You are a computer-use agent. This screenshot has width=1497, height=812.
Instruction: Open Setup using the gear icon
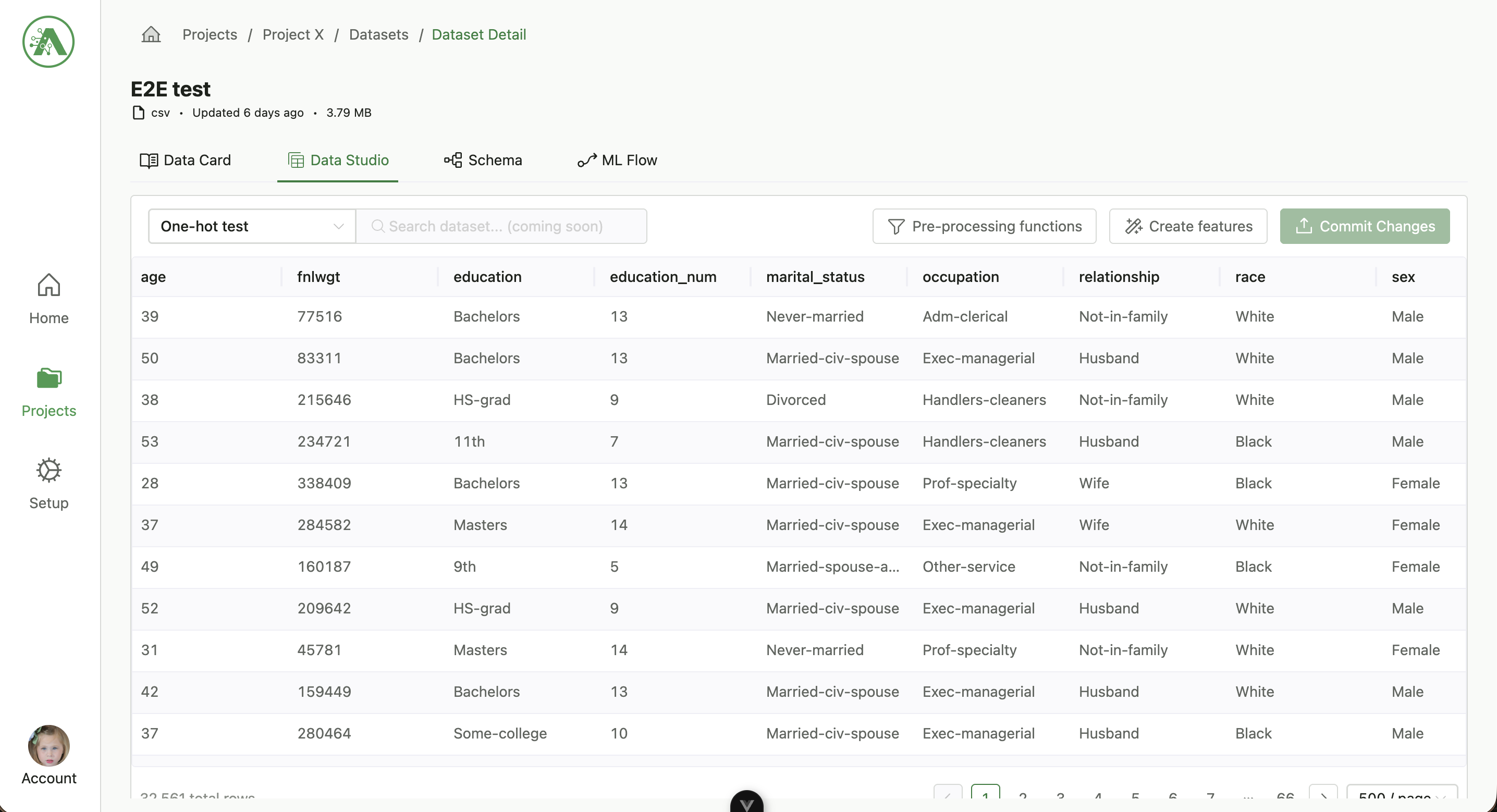tap(48, 471)
